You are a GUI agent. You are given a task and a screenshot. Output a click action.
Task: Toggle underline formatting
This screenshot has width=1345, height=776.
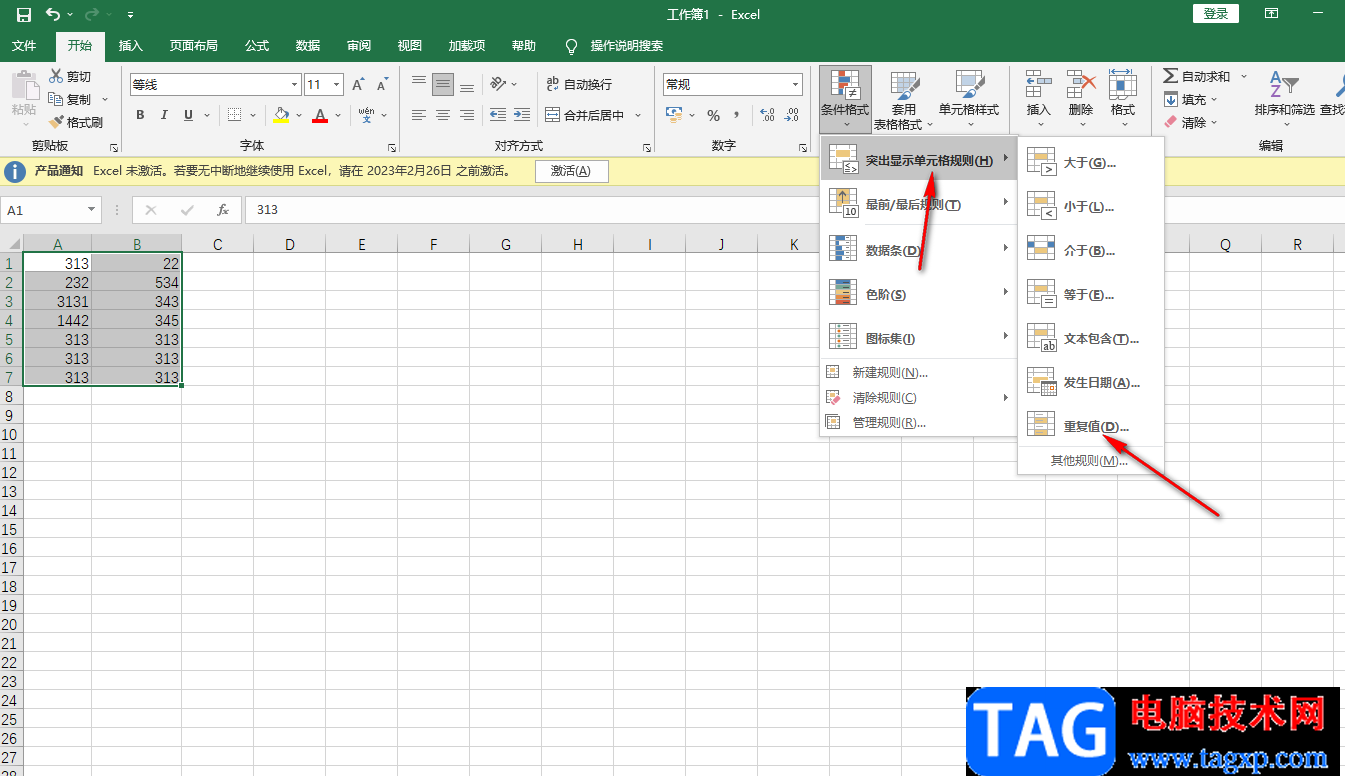(x=188, y=115)
